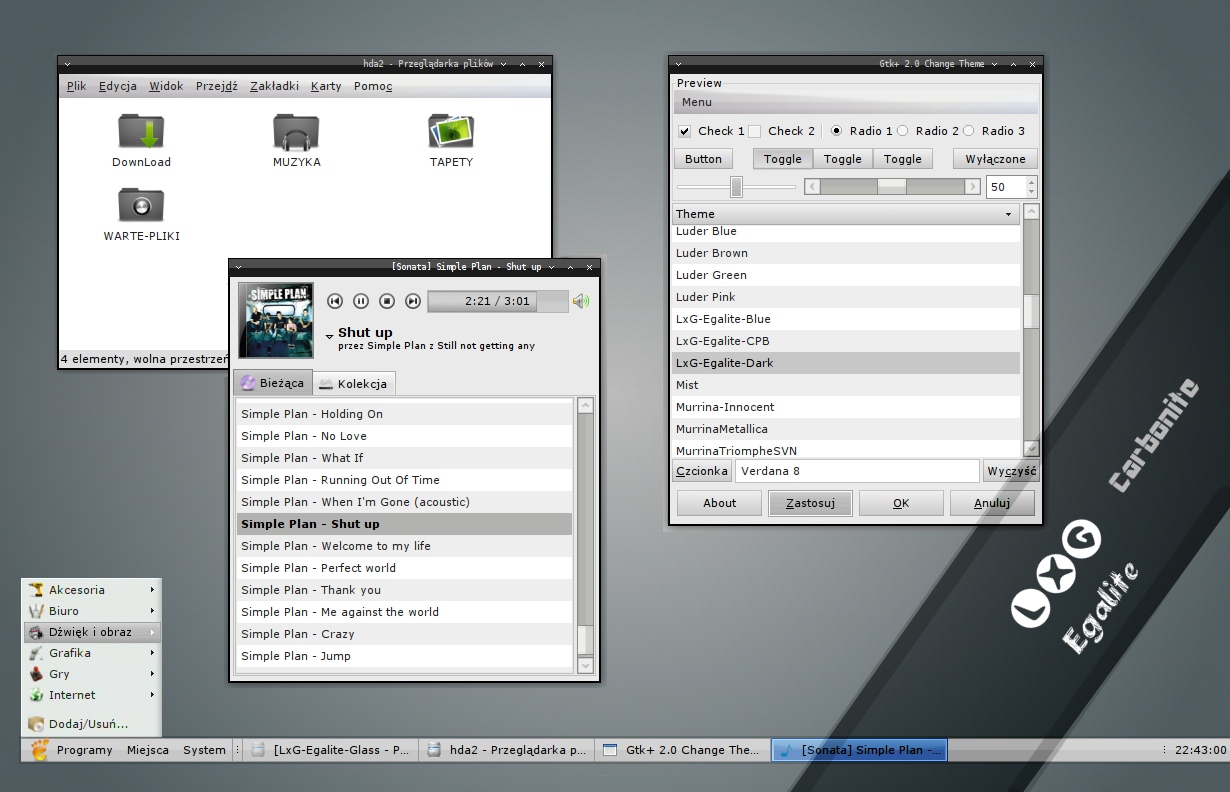This screenshot has height=792, width=1230.
Task: Expand the Akcesoria submenu
Action: 153,590
